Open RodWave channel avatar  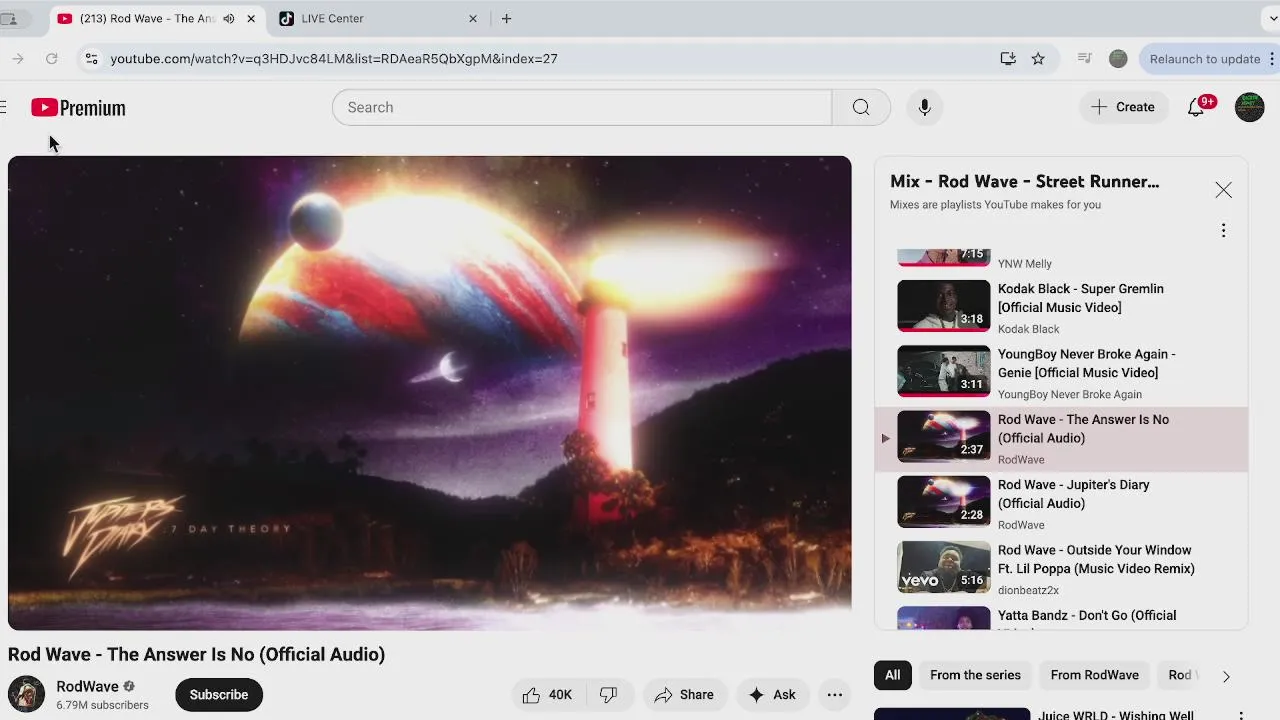27,694
